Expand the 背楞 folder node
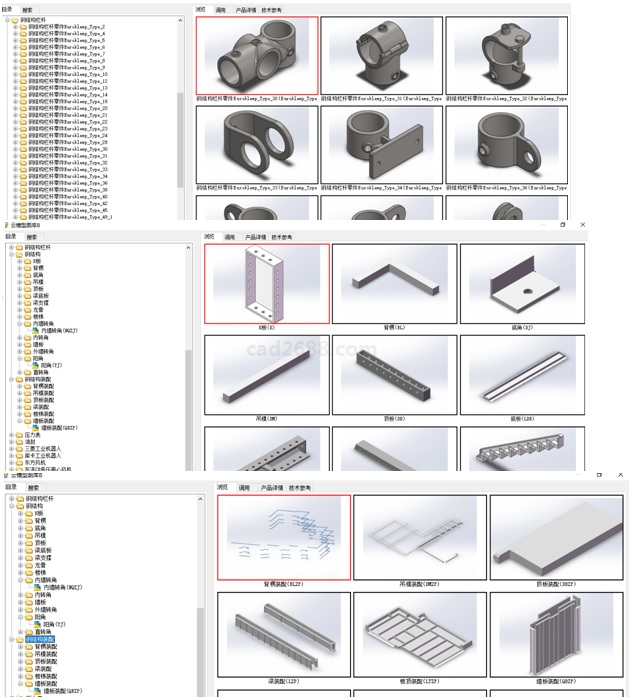This screenshot has height=699, width=629. click(x=19, y=269)
